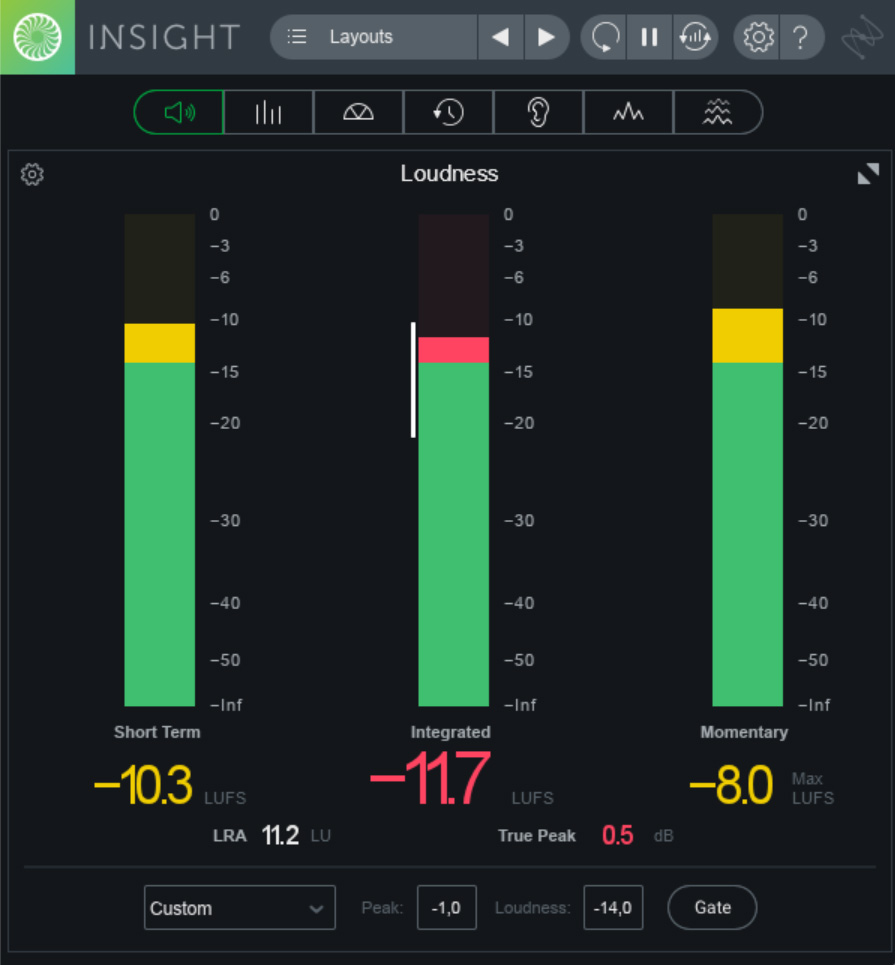Toggle the History module tab
This screenshot has width=895, height=965.
(x=448, y=112)
